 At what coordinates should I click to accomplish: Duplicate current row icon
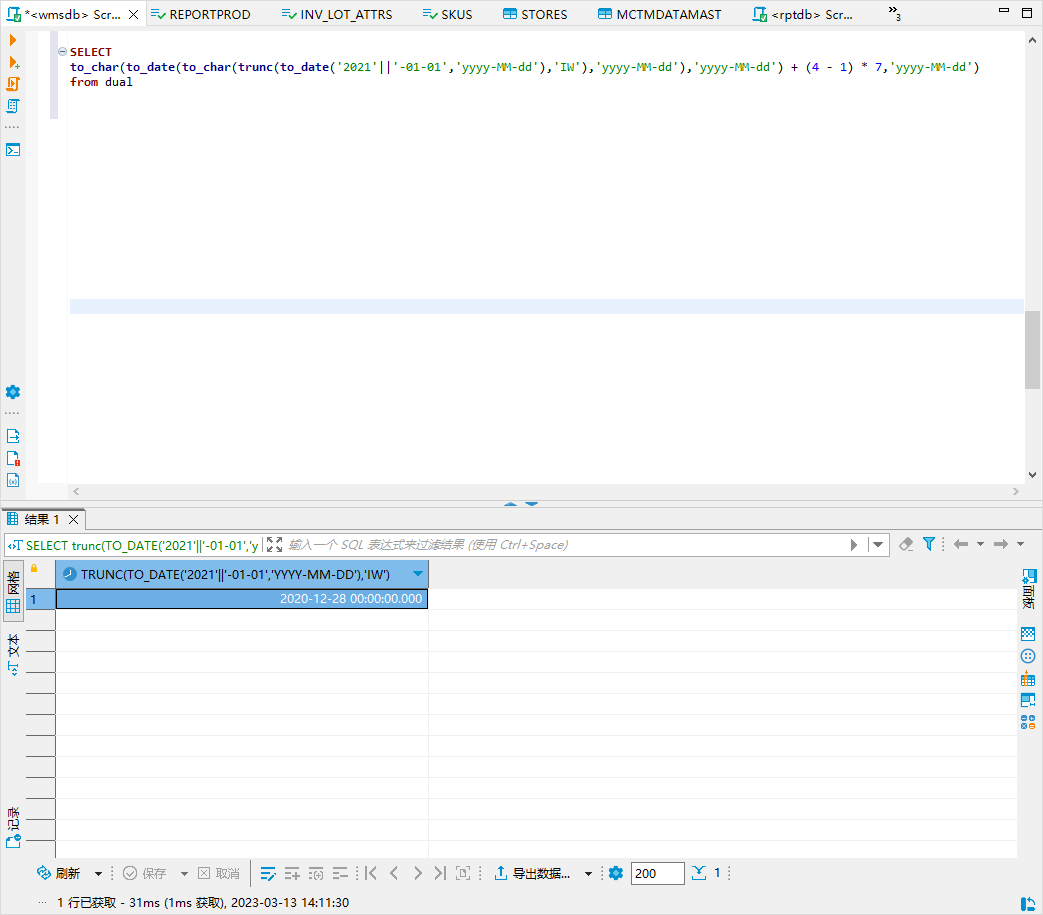316,873
